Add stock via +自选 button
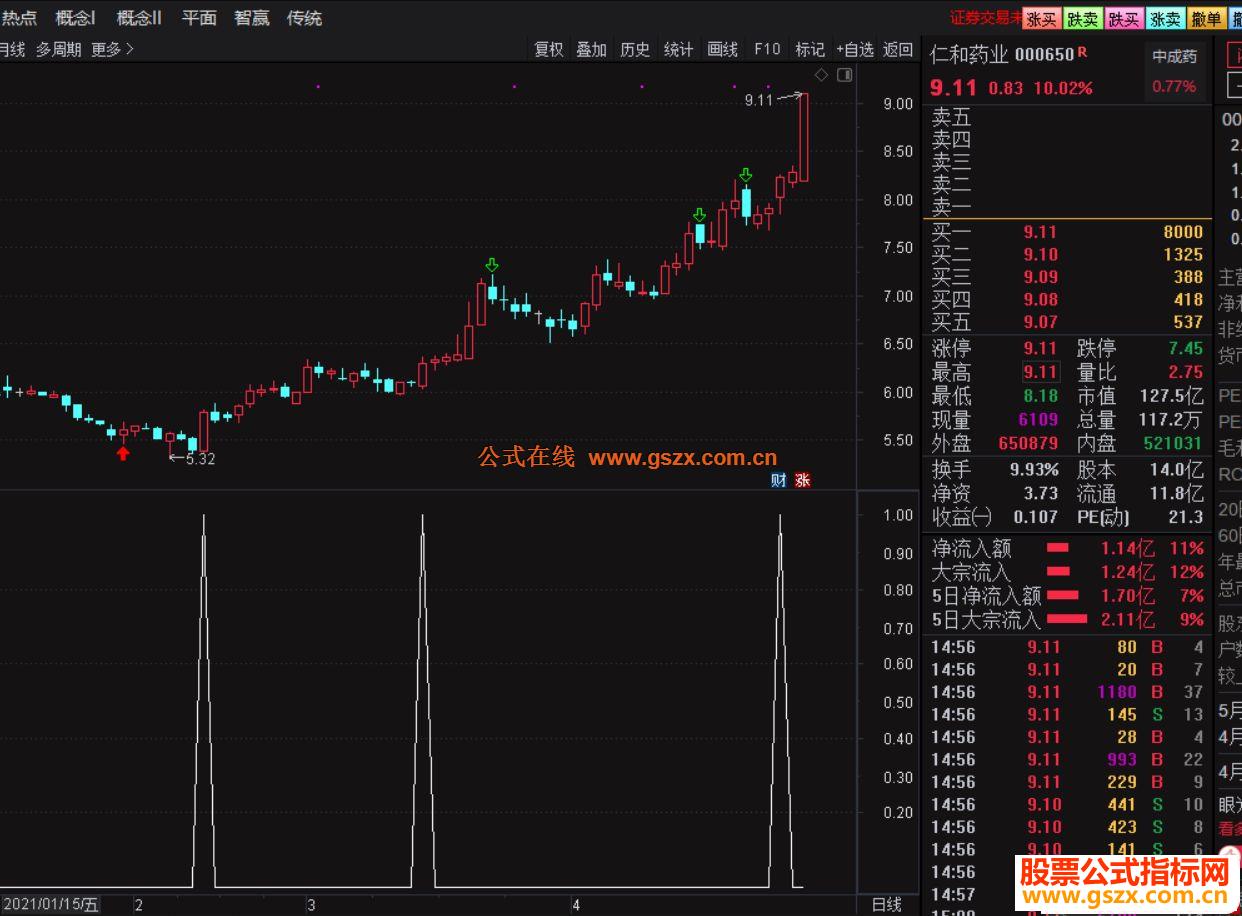The width and height of the screenshot is (1242, 916). 855,49
